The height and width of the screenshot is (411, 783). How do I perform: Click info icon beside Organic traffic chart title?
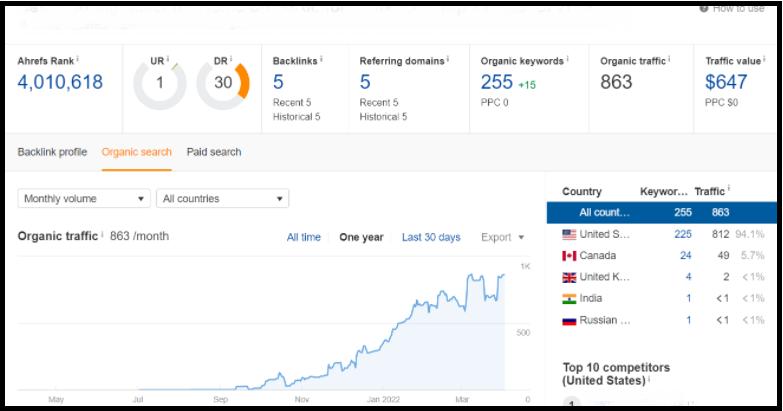[x=102, y=234]
